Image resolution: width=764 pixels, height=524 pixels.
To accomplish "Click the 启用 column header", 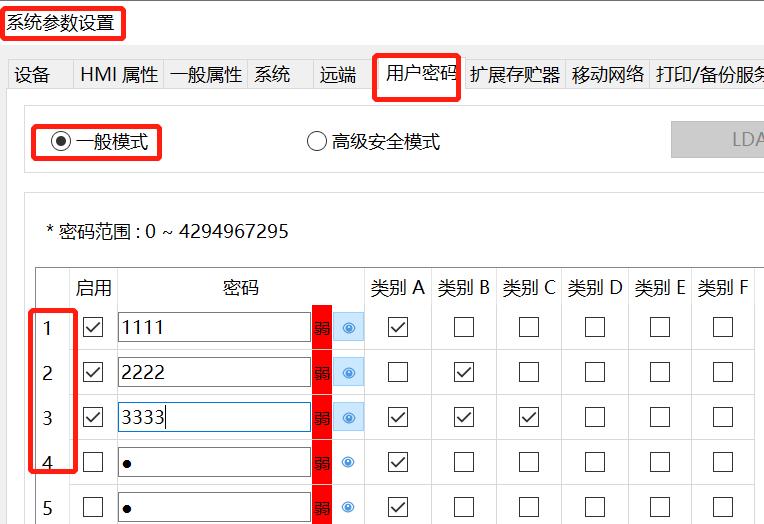I will (x=94, y=288).
